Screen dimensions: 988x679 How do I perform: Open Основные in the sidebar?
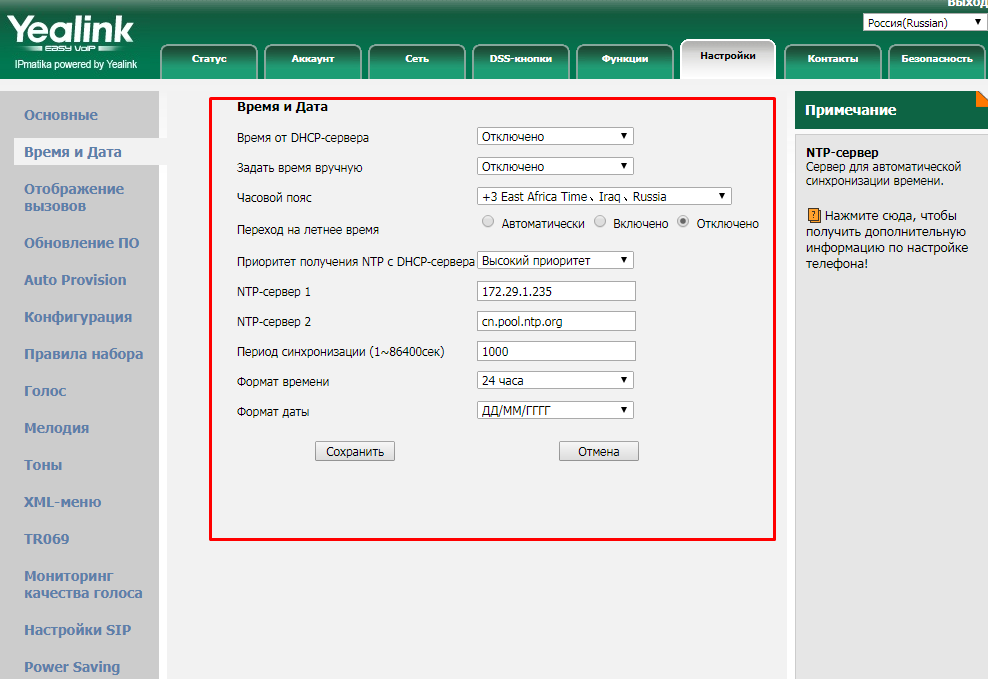click(x=61, y=115)
